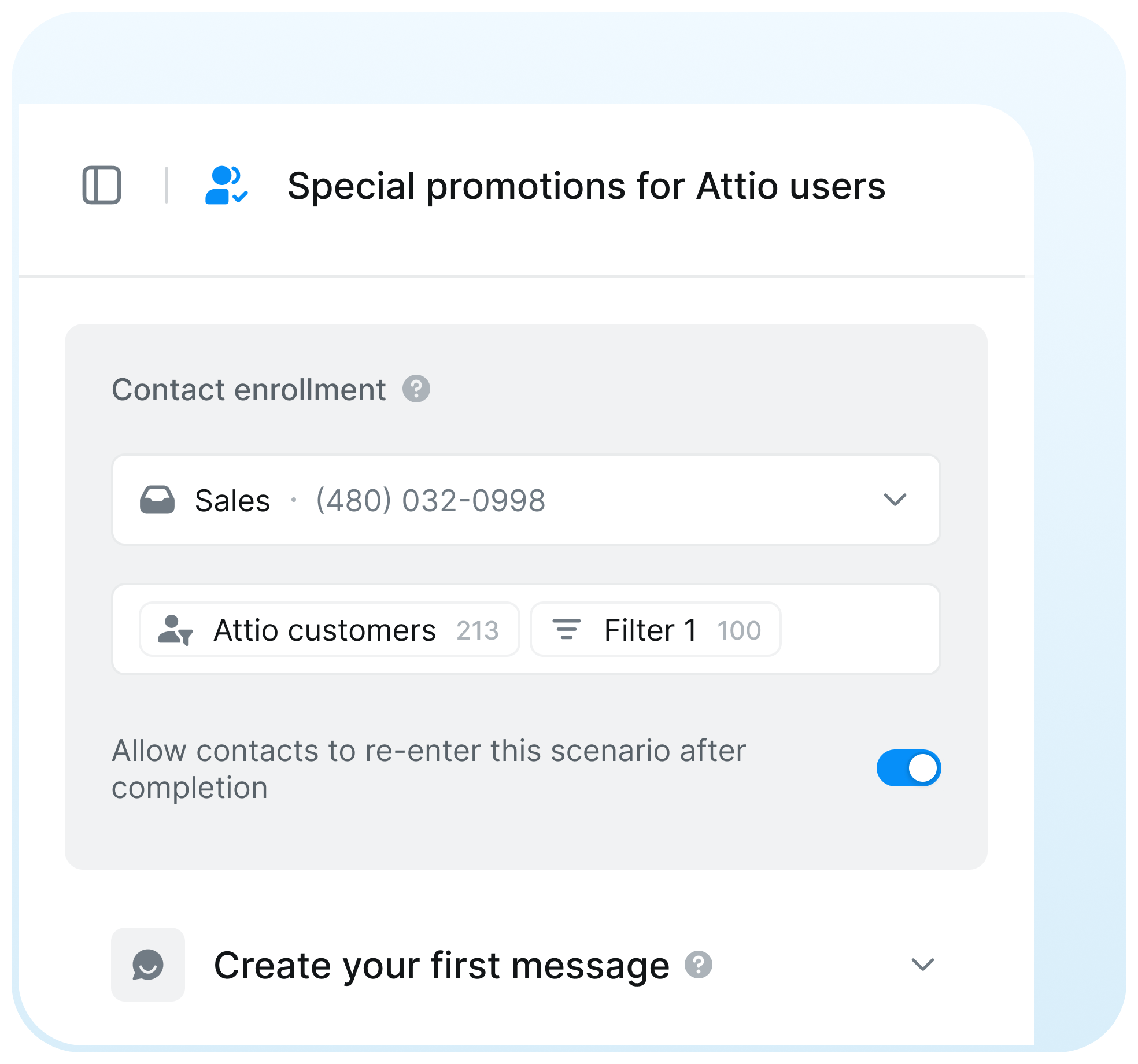Click the blue contact-check scenario icon
This screenshot has height=1064, width=1138.
coord(226,186)
